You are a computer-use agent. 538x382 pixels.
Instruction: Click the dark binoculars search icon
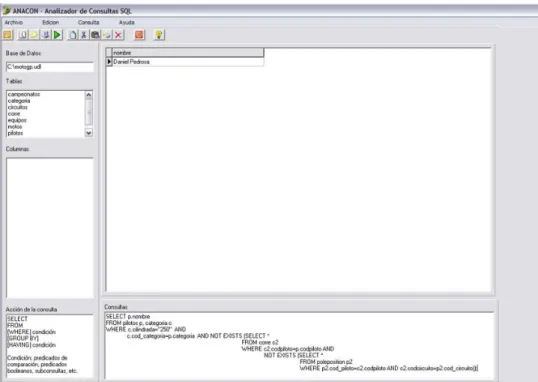pyautogui.click(x=95, y=35)
